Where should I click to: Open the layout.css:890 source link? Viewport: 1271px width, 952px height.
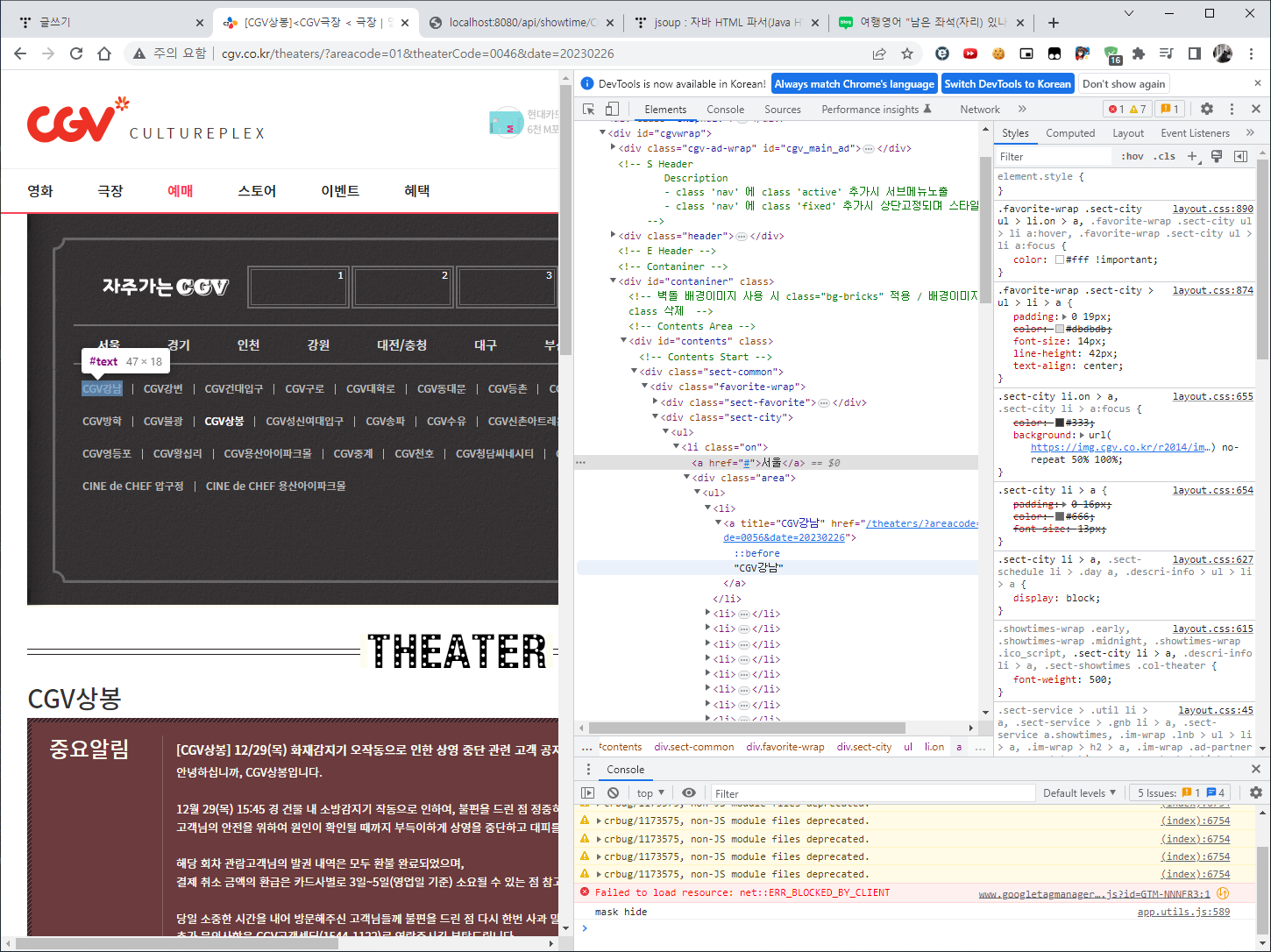point(1213,209)
